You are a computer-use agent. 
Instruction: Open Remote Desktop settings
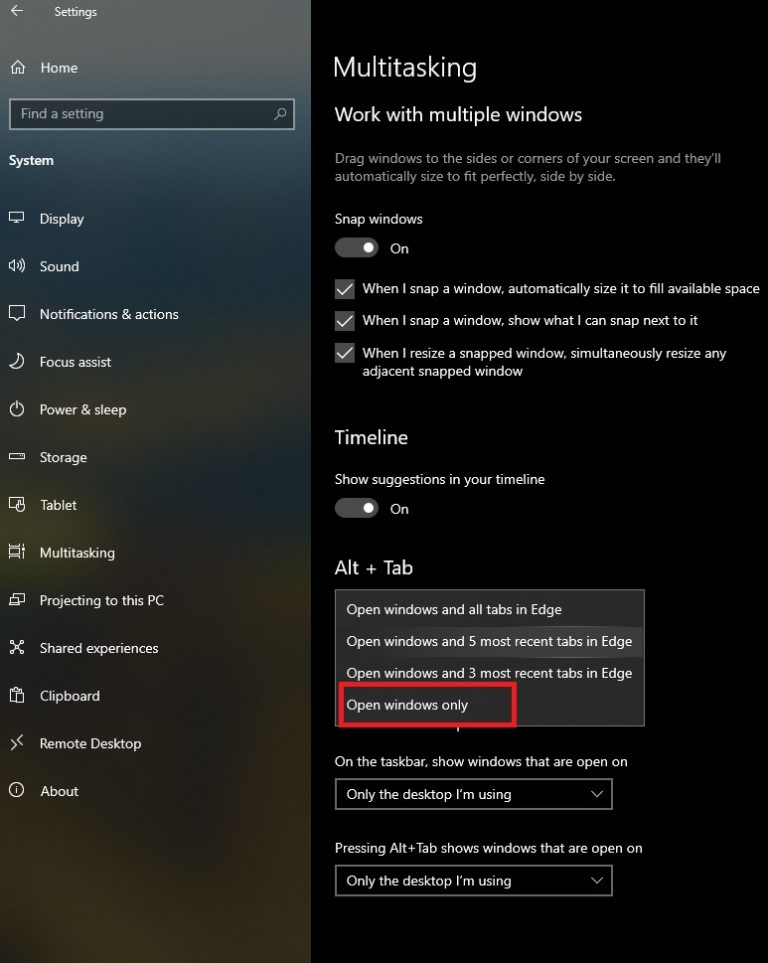coord(91,743)
